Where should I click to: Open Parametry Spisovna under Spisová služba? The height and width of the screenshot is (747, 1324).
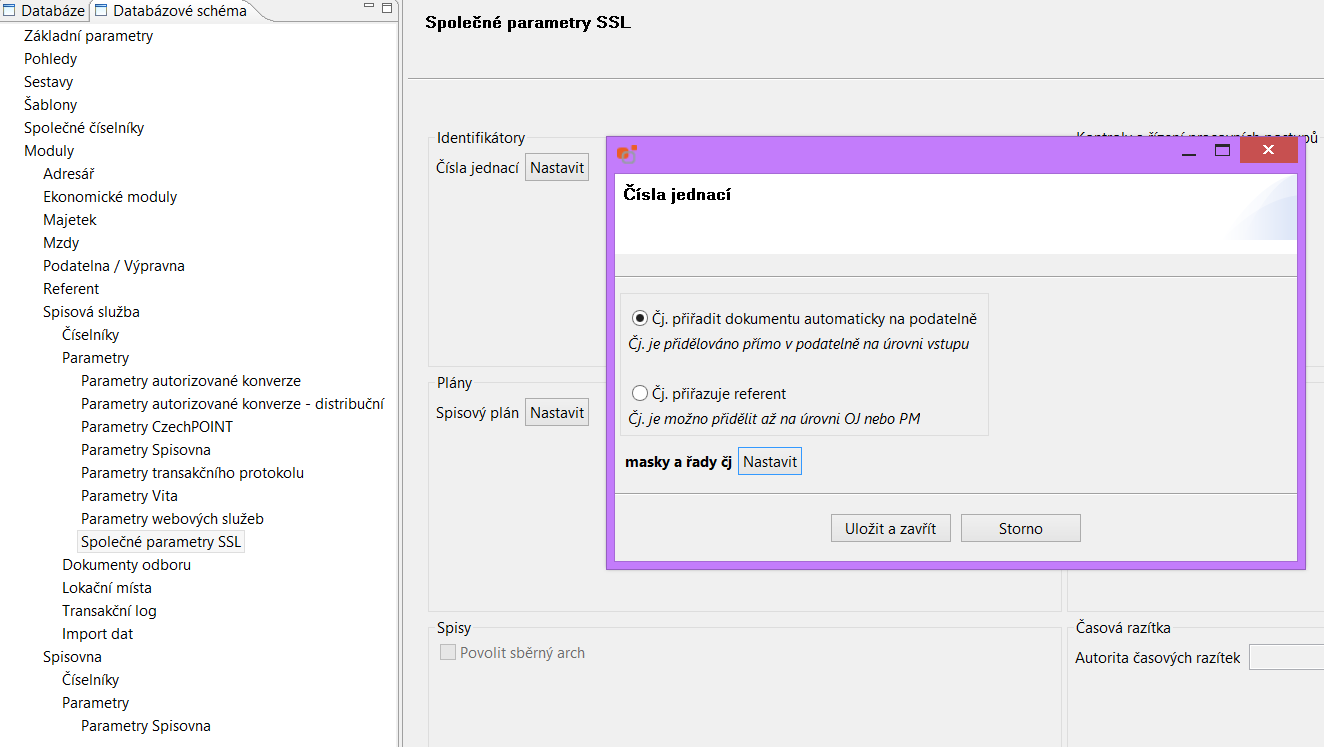click(x=145, y=450)
